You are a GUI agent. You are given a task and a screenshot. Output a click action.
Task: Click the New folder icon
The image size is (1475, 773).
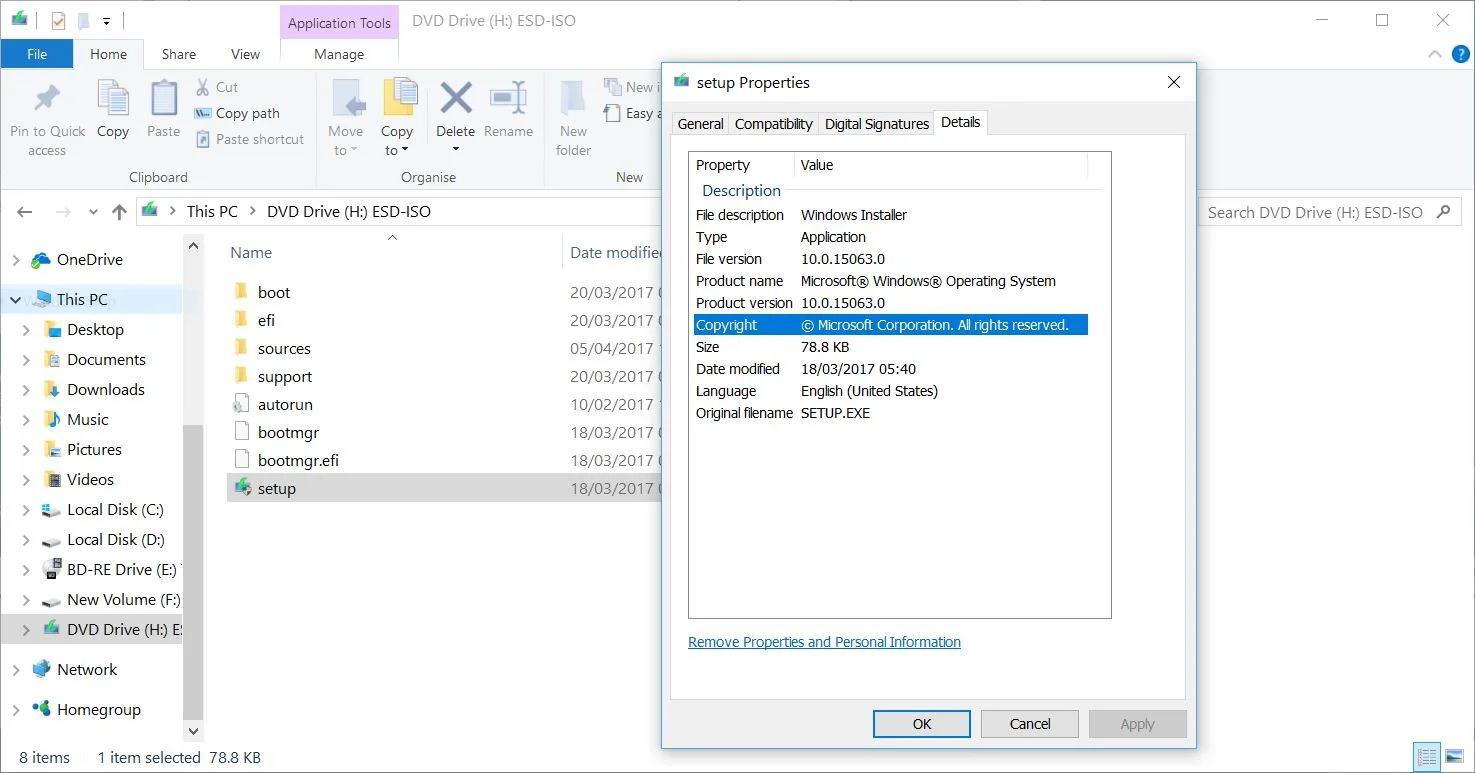pos(573,99)
